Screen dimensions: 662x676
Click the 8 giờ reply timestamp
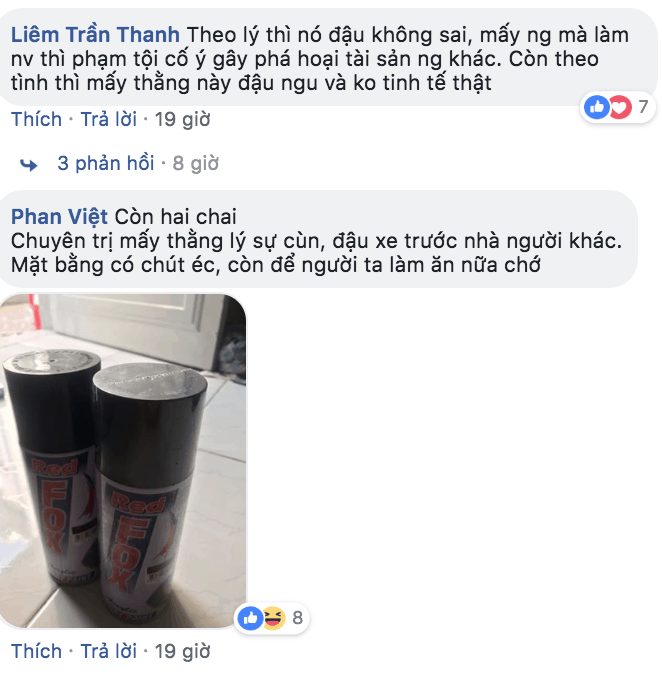tap(196, 163)
